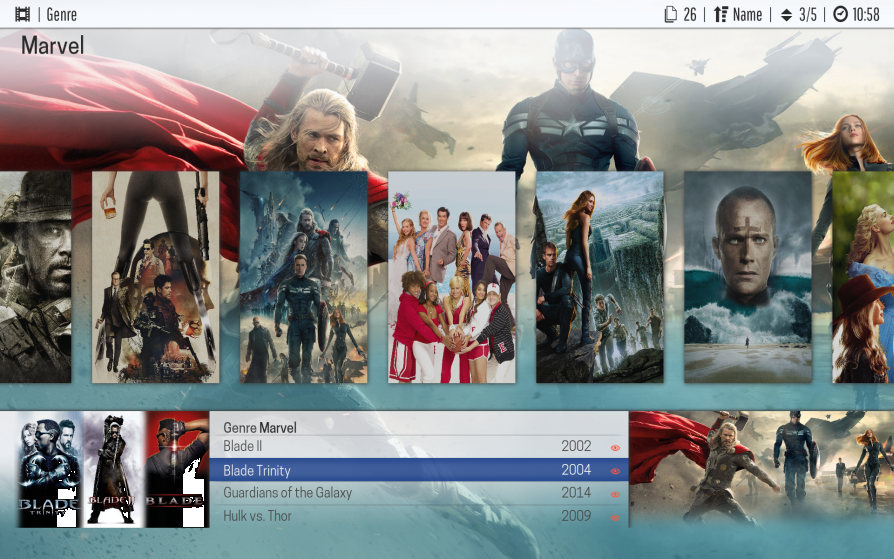Image resolution: width=894 pixels, height=559 pixels.
Task: Click the 26 item count value
Action: click(x=690, y=14)
